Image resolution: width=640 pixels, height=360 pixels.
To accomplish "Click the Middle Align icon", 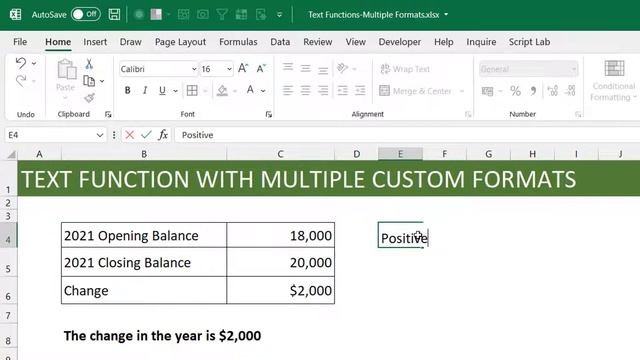I will (305, 68).
